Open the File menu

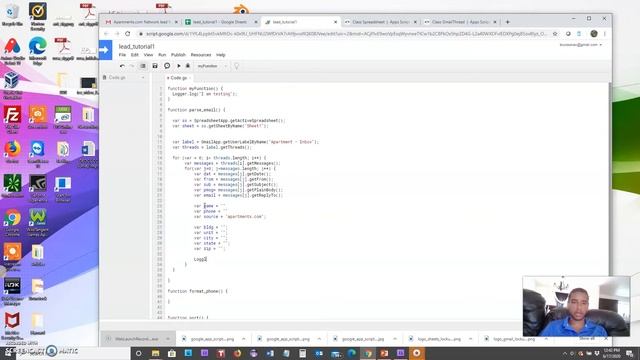click(122, 55)
